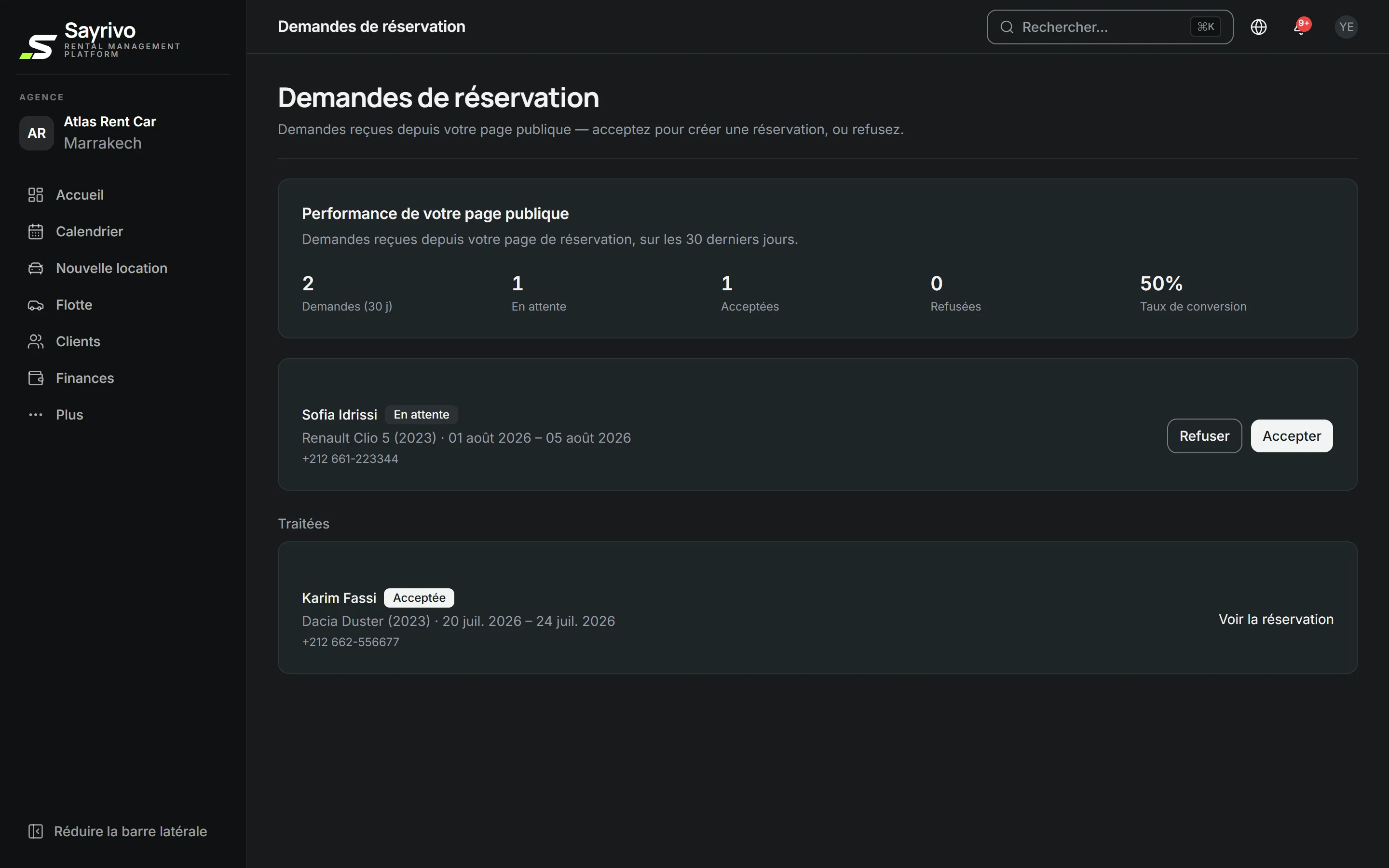Navigate to Clients
The width and height of the screenshot is (1389, 868).
pyautogui.click(x=123, y=341)
